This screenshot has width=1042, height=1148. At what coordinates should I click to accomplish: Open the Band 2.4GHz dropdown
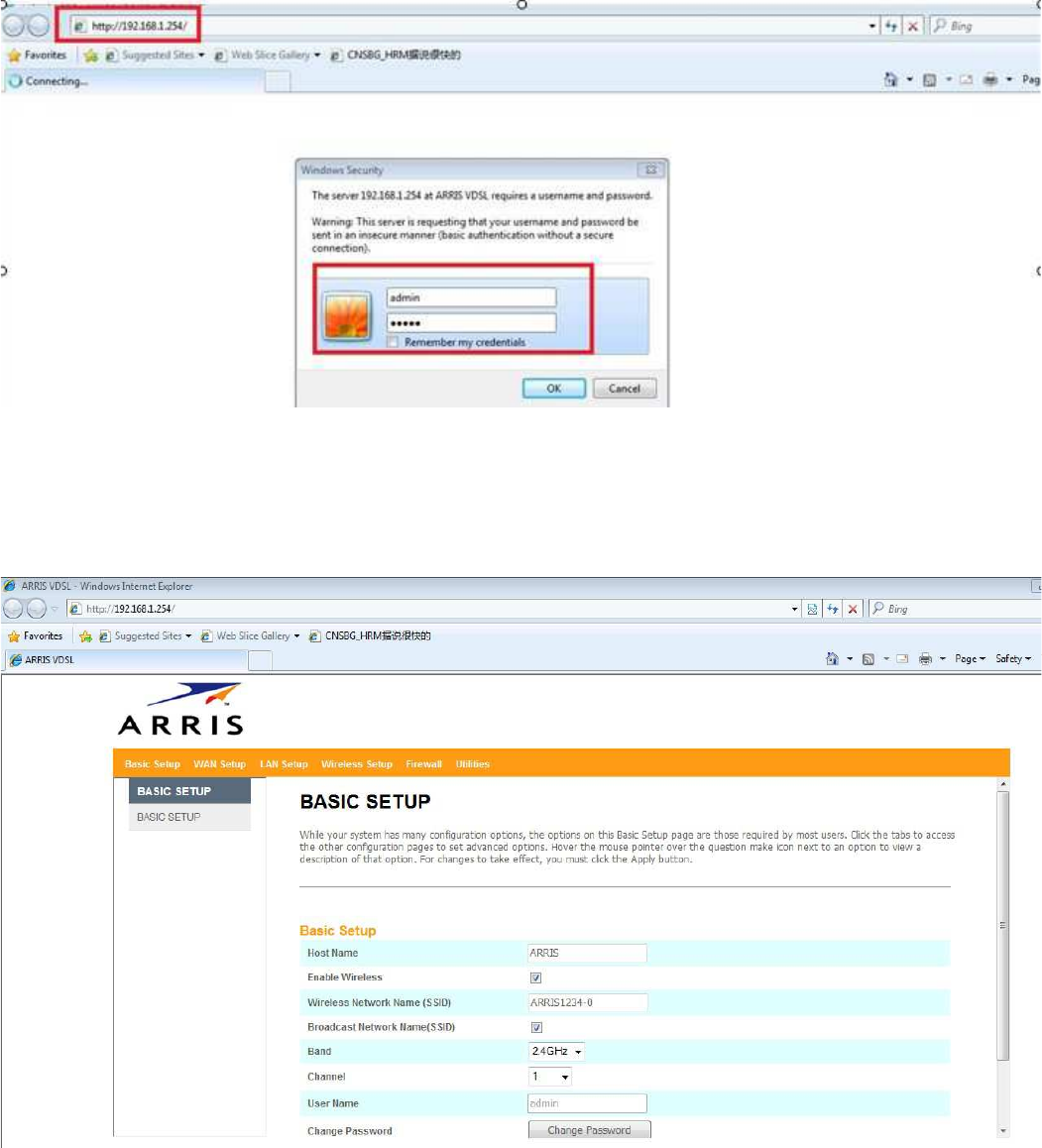click(x=556, y=1052)
